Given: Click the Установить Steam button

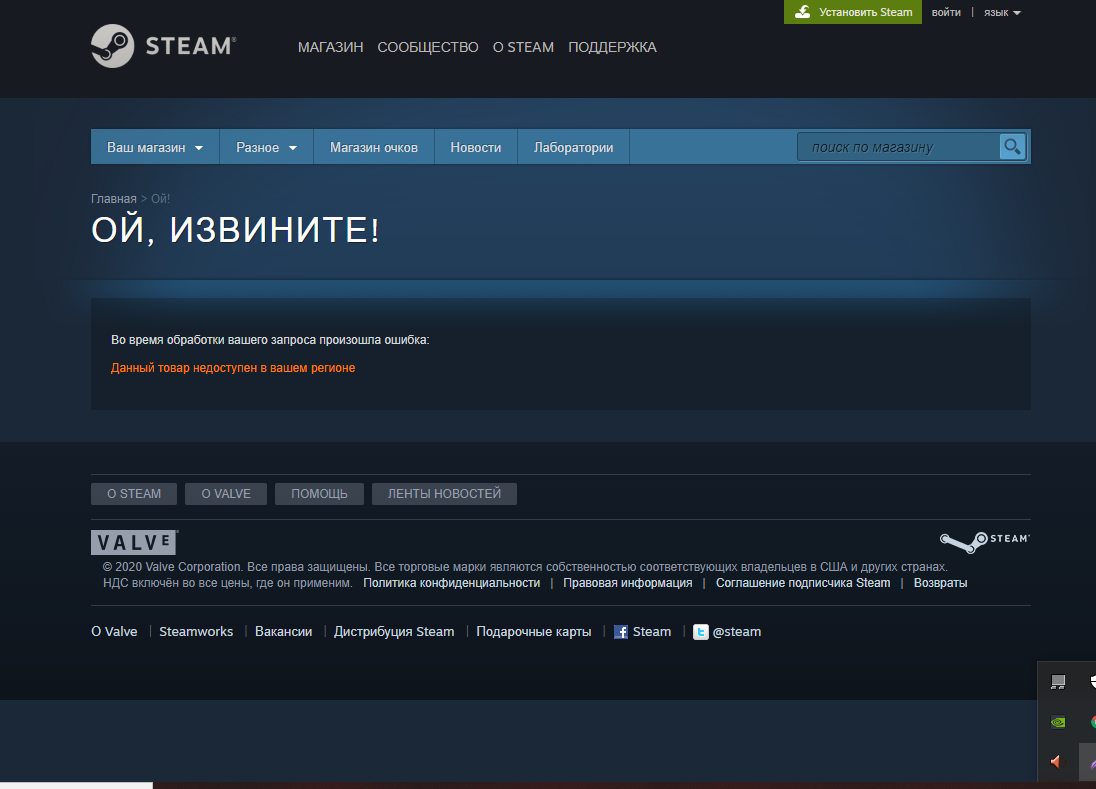Looking at the screenshot, I should click(853, 12).
